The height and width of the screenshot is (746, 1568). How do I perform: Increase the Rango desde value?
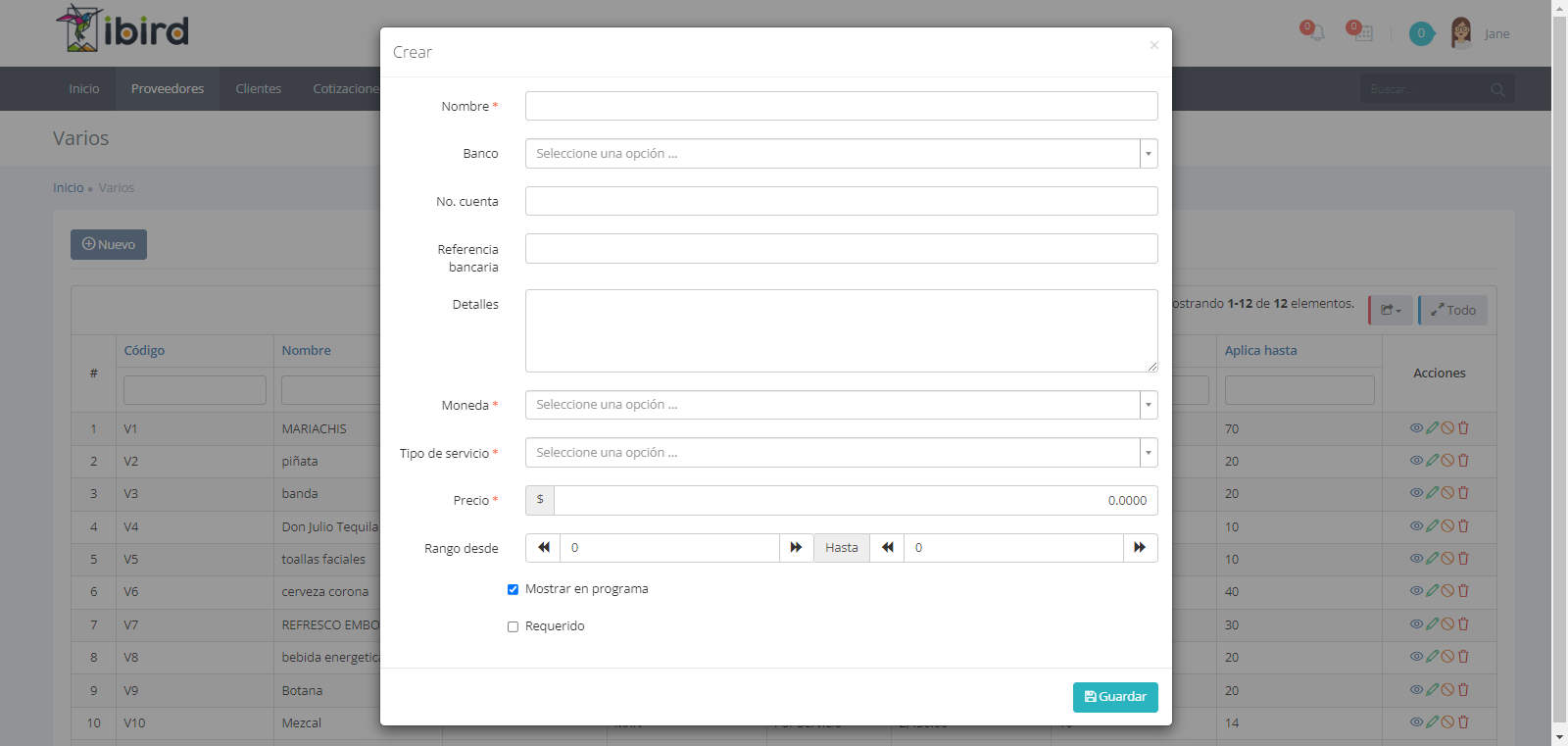pyautogui.click(x=796, y=548)
